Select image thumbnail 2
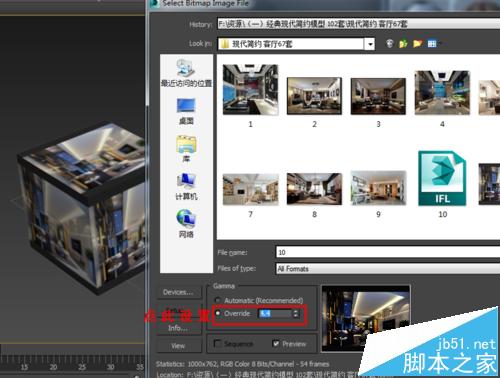500x378 pixels. tap(314, 102)
